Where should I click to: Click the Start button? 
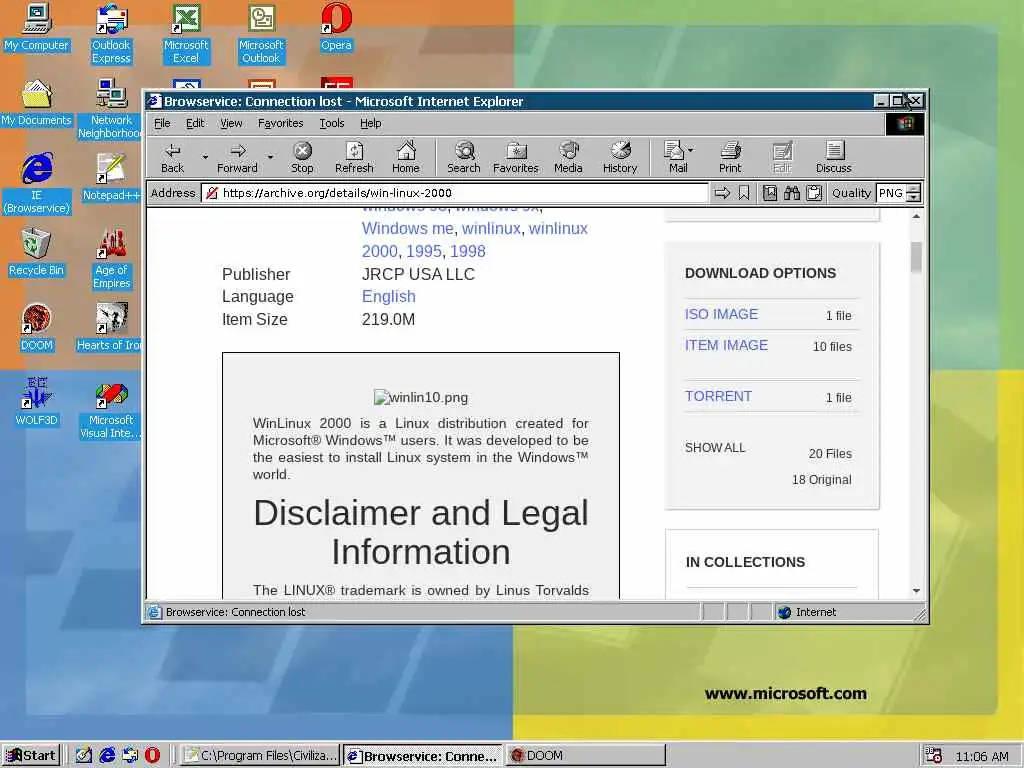tap(31, 756)
